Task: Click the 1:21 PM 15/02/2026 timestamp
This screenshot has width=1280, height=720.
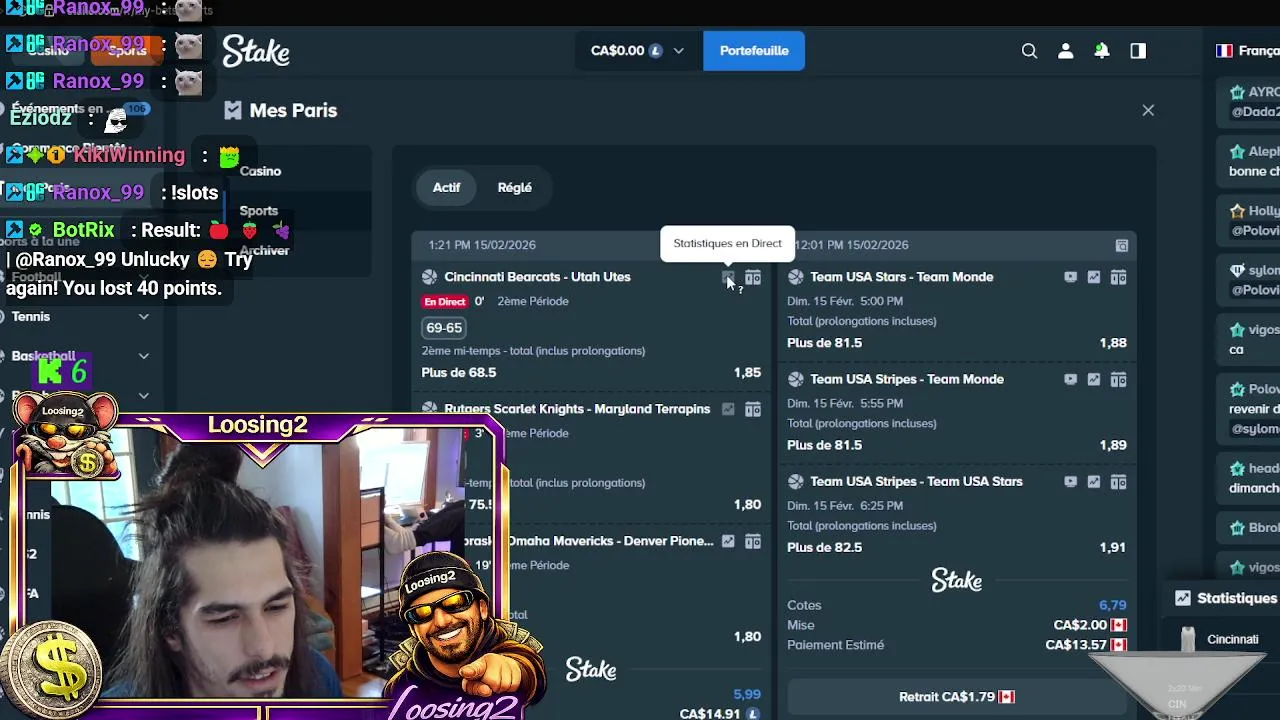Action: pyautogui.click(x=482, y=245)
